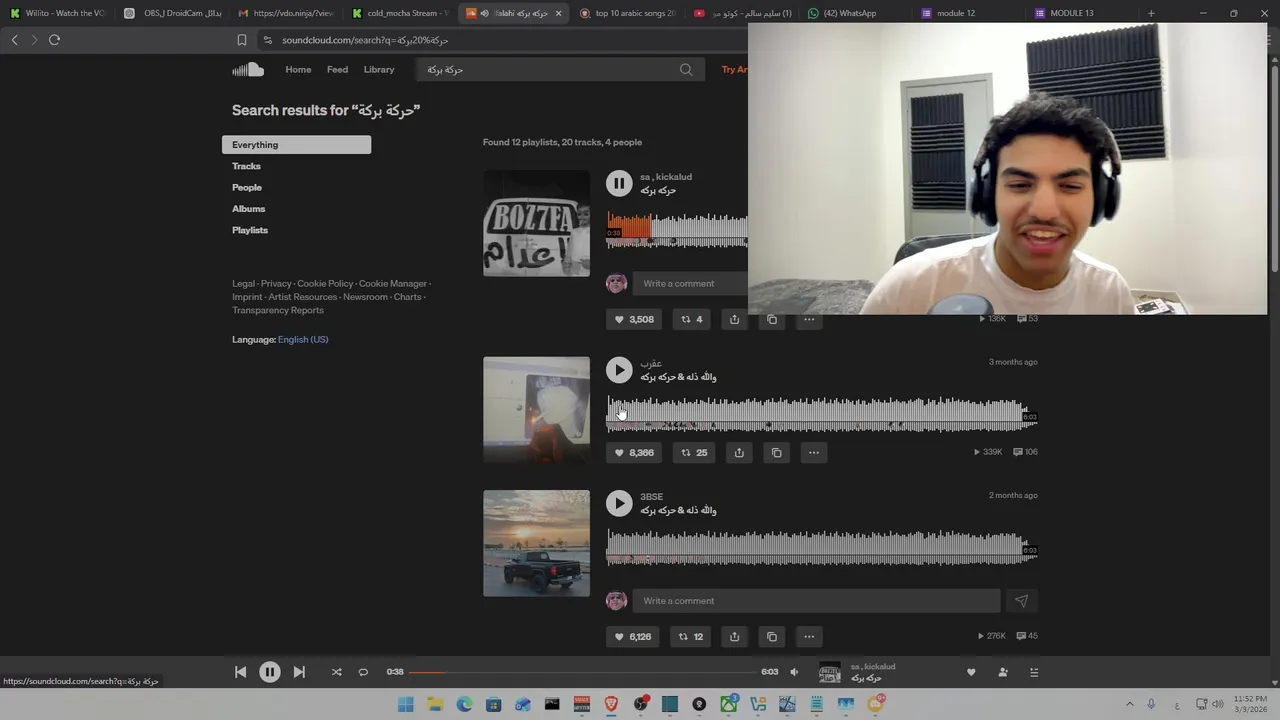The width and height of the screenshot is (1280, 720).
Task: Copy link of the 3BSE track
Action: point(772,636)
